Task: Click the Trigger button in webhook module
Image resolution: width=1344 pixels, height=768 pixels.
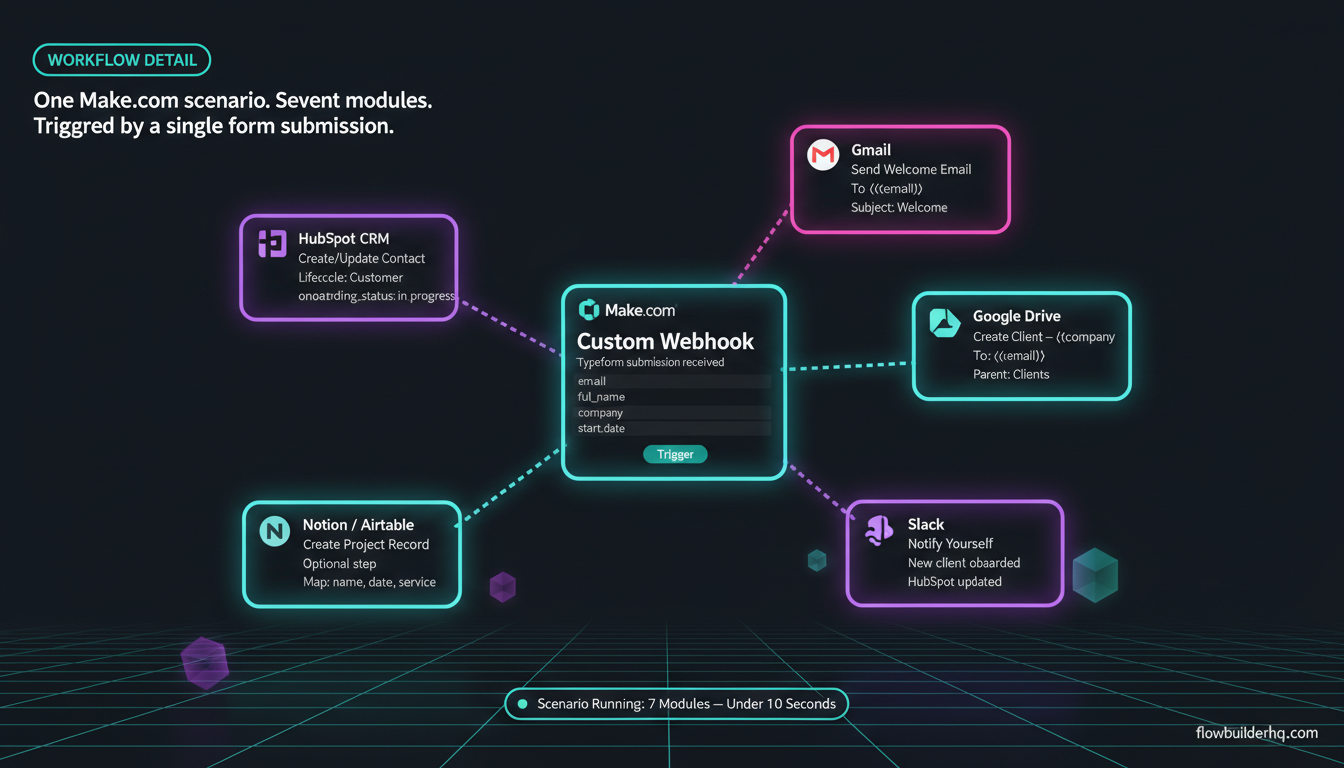Action: click(675, 454)
